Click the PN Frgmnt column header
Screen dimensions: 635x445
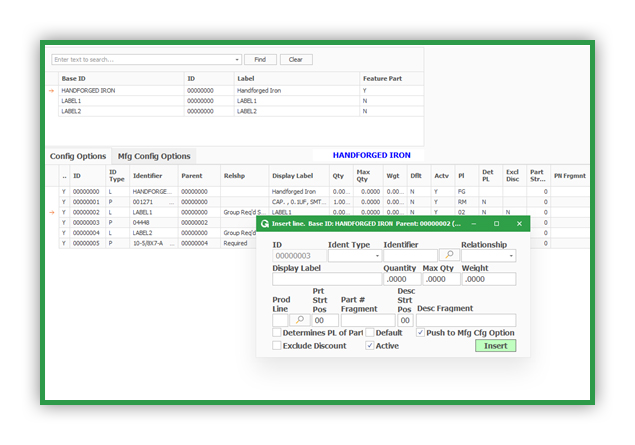570,176
